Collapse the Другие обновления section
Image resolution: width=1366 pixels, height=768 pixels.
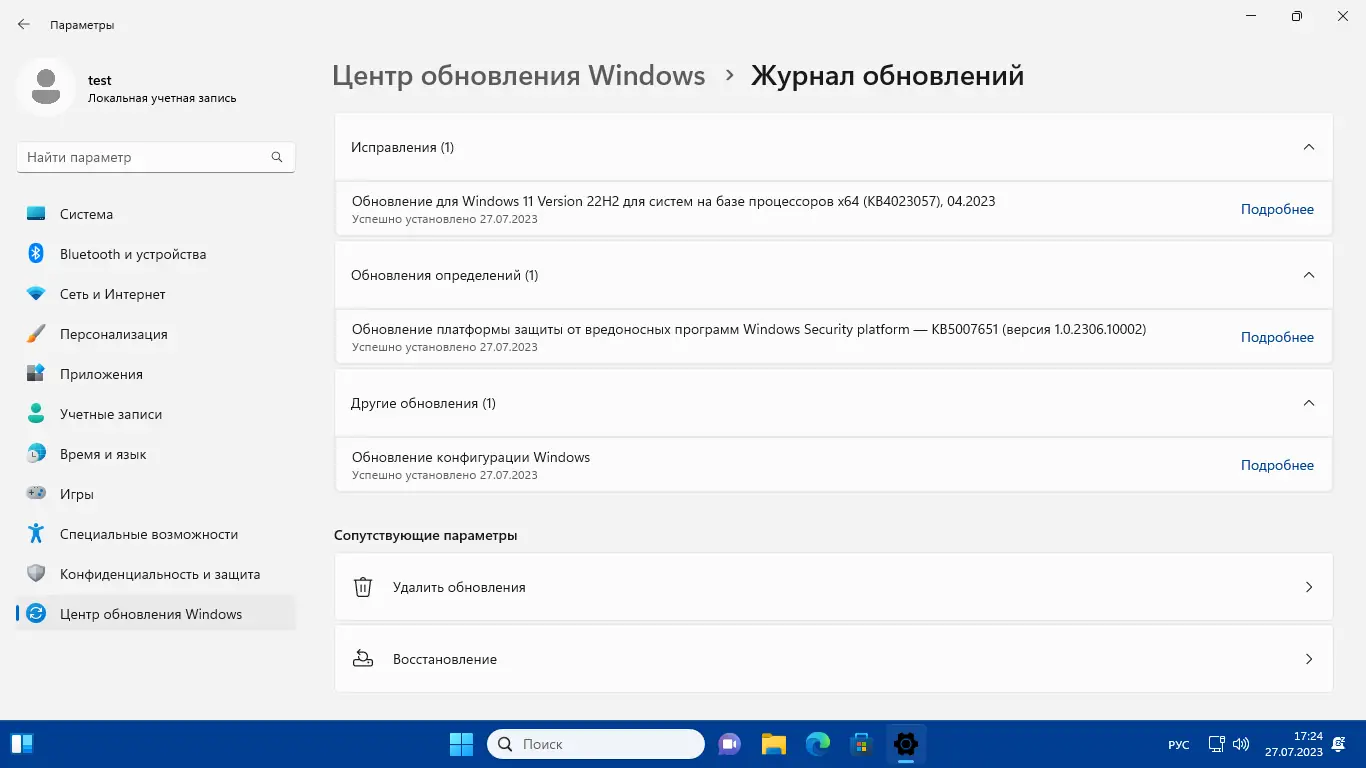[1309, 403]
